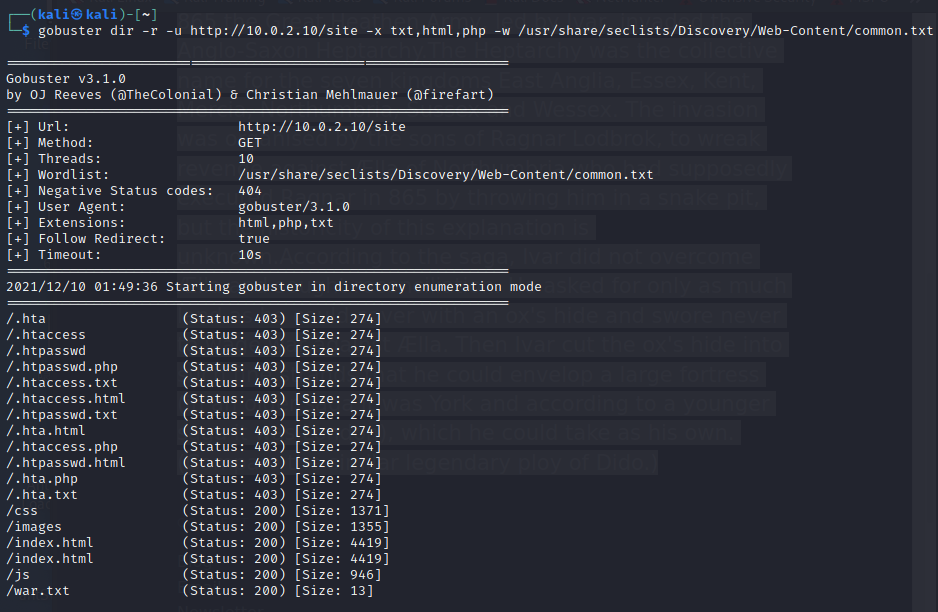Click the Timeout value 10s
Screen dimensions: 938x612
(250, 255)
